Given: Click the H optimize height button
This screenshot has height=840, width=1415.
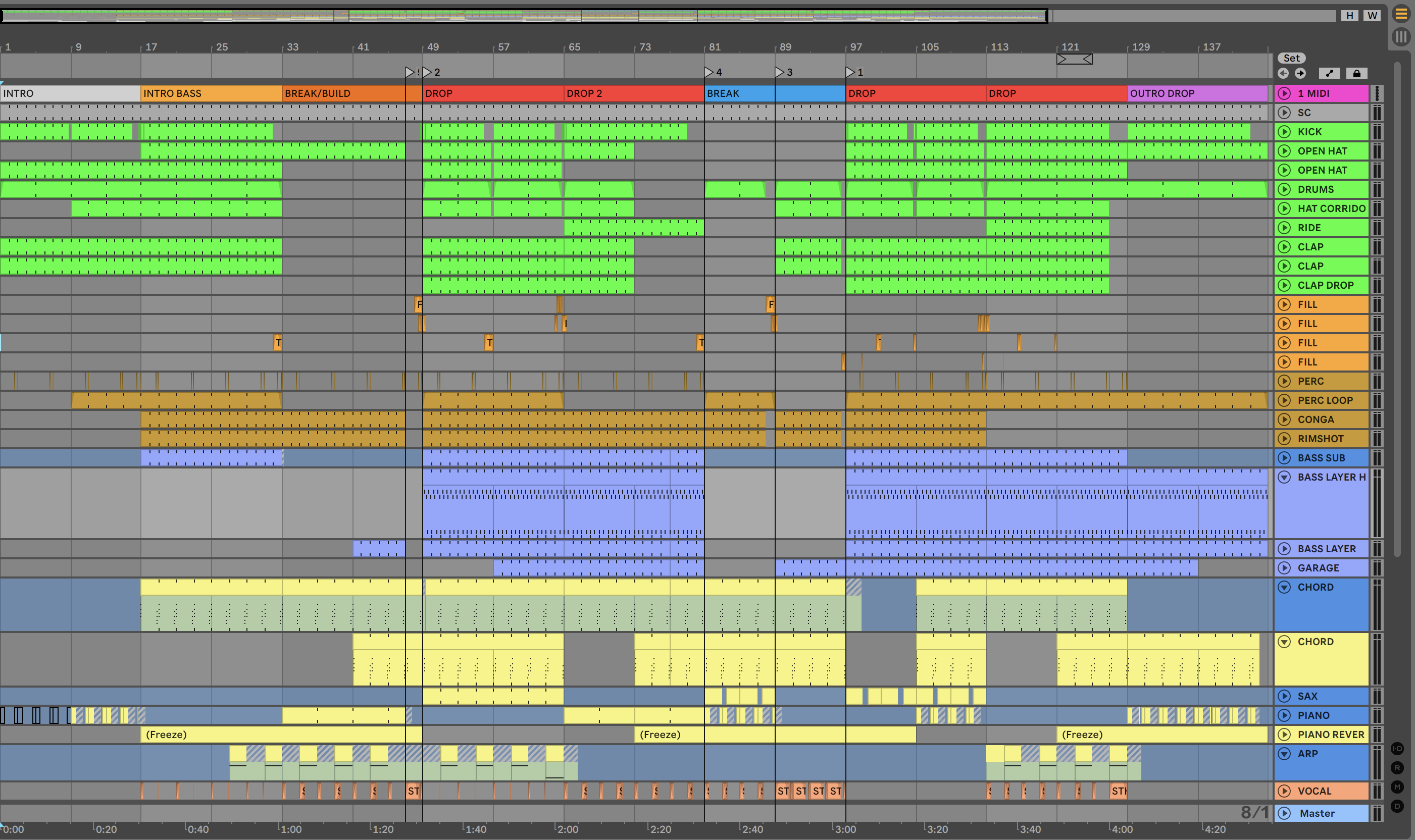Looking at the screenshot, I should click(x=1349, y=16).
